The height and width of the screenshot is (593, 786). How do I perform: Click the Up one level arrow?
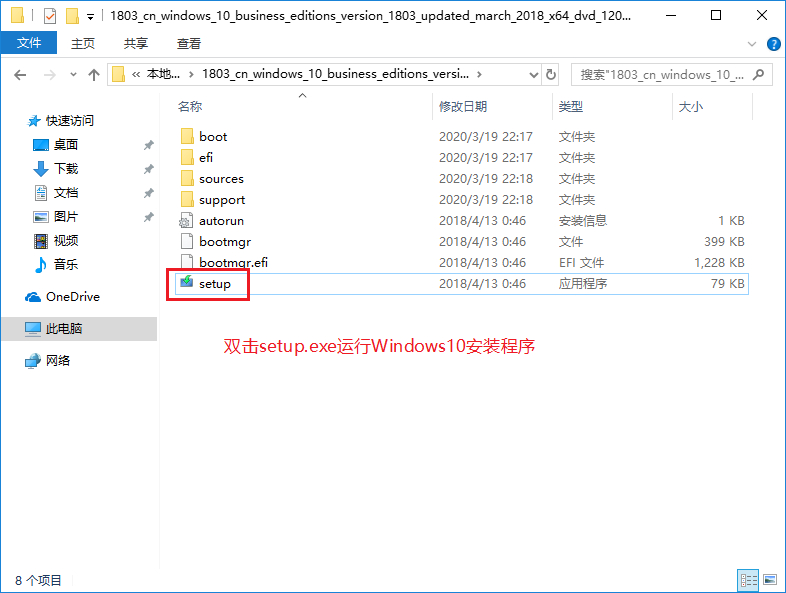coord(94,75)
